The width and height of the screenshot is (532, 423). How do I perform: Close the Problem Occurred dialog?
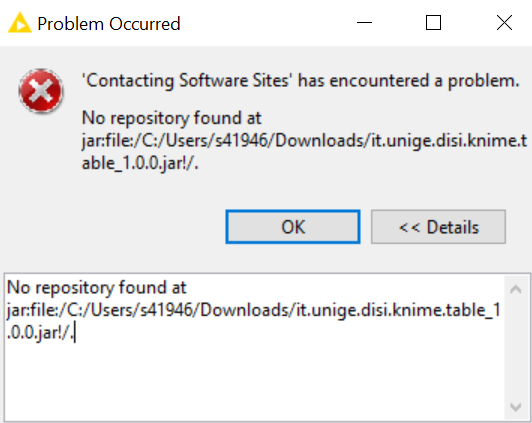click(504, 23)
